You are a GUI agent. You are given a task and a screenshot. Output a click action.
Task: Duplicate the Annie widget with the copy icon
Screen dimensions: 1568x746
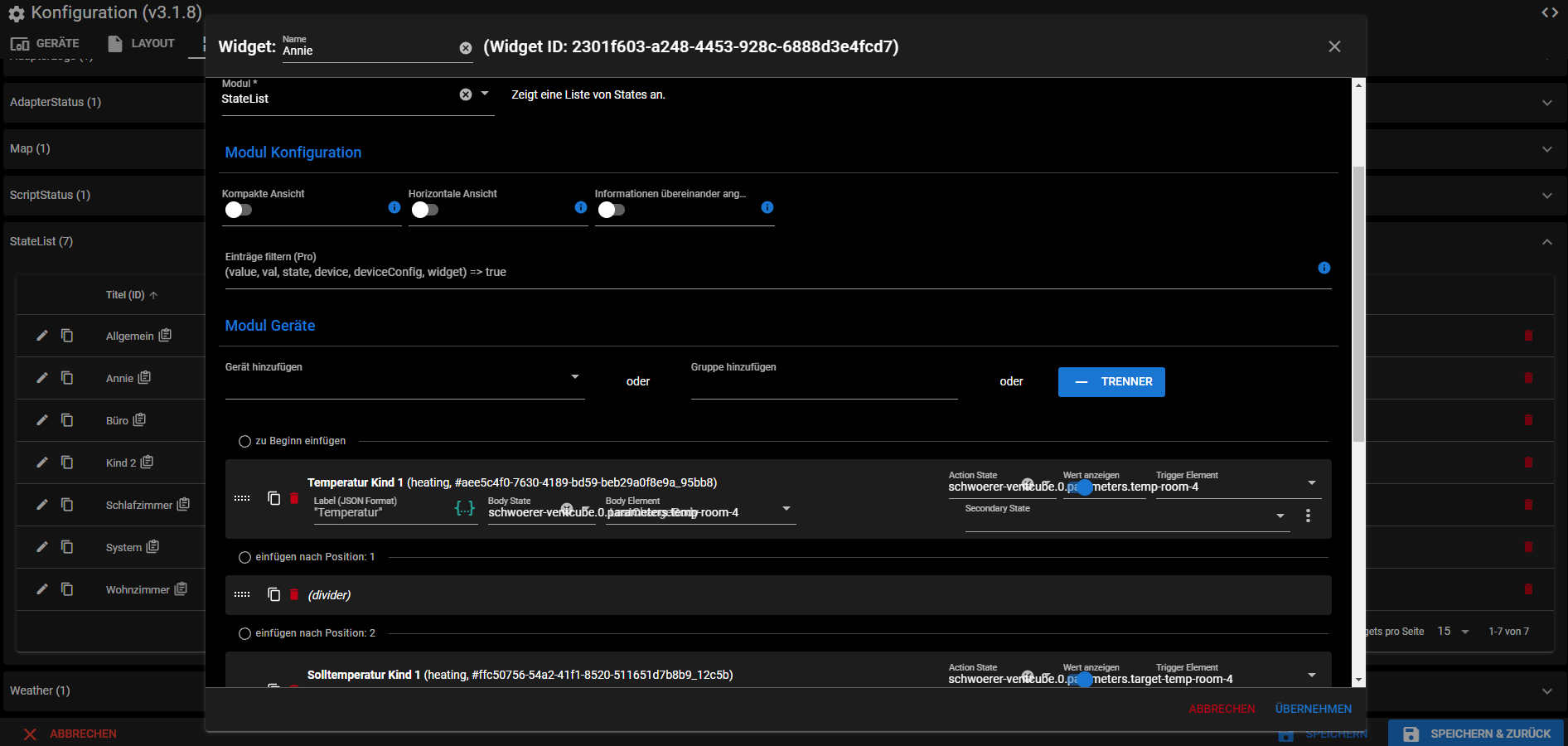[67, 378]
